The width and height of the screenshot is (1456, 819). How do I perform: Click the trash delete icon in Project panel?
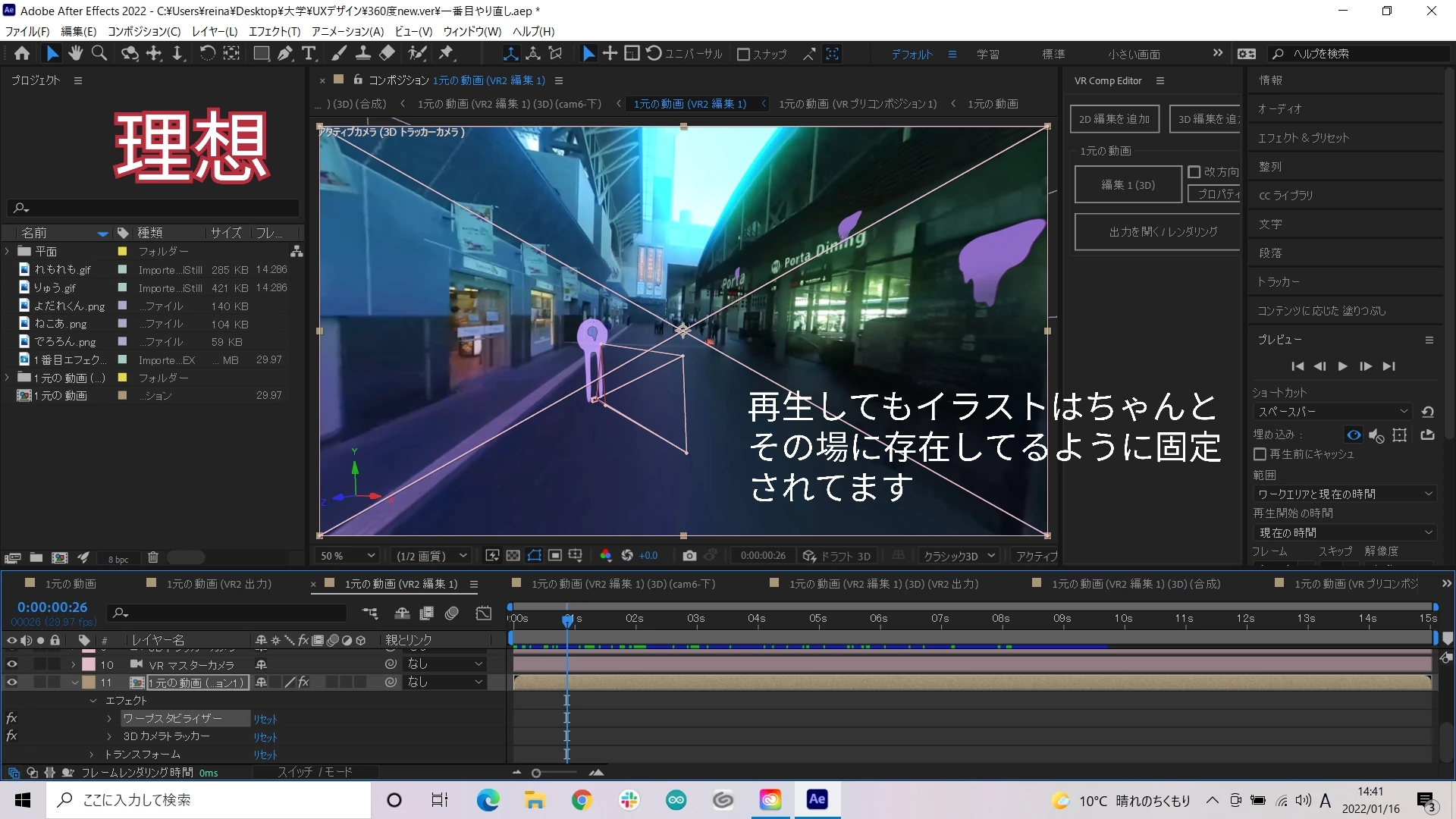(152, 558)
